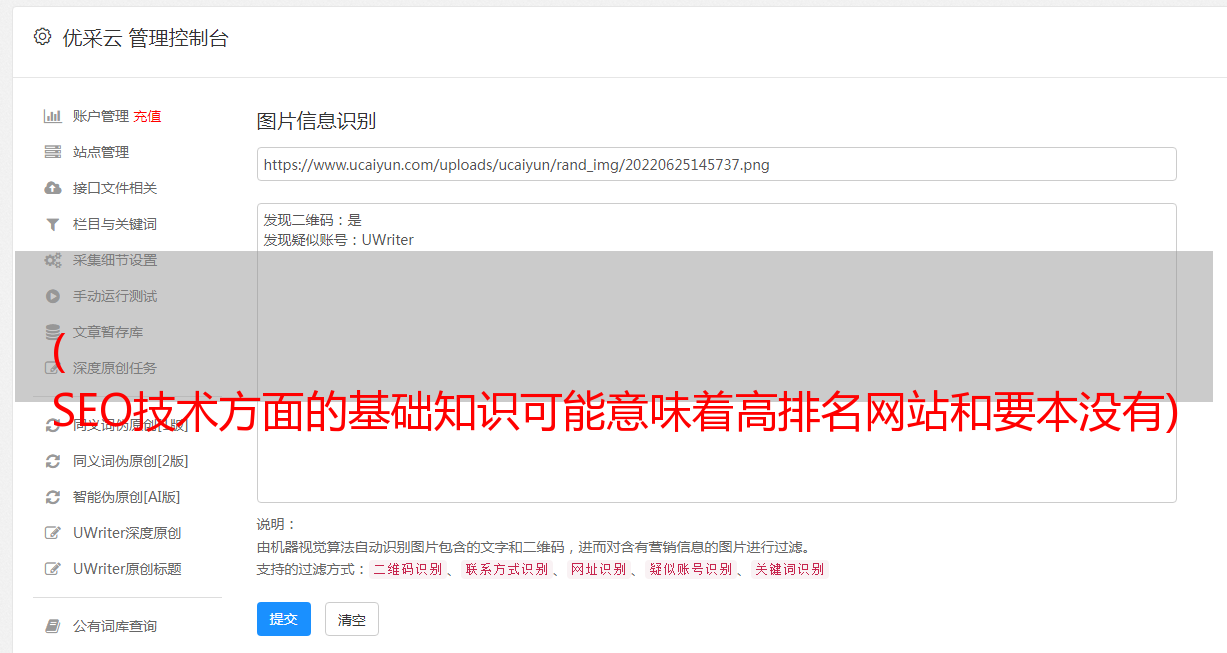
Task: Click the refresh icon beside 同义词伪原创[2版]
Action: pos(53,461)
